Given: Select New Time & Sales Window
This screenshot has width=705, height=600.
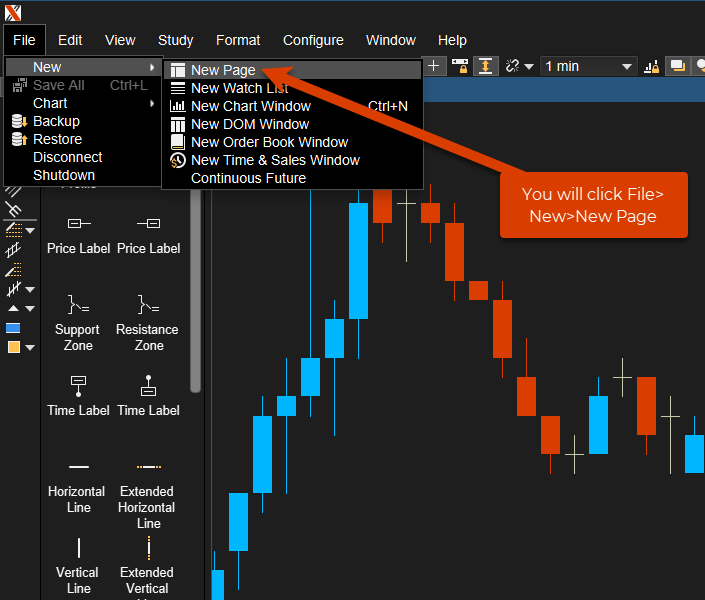Looking at the screenshot, I should 292,160.
